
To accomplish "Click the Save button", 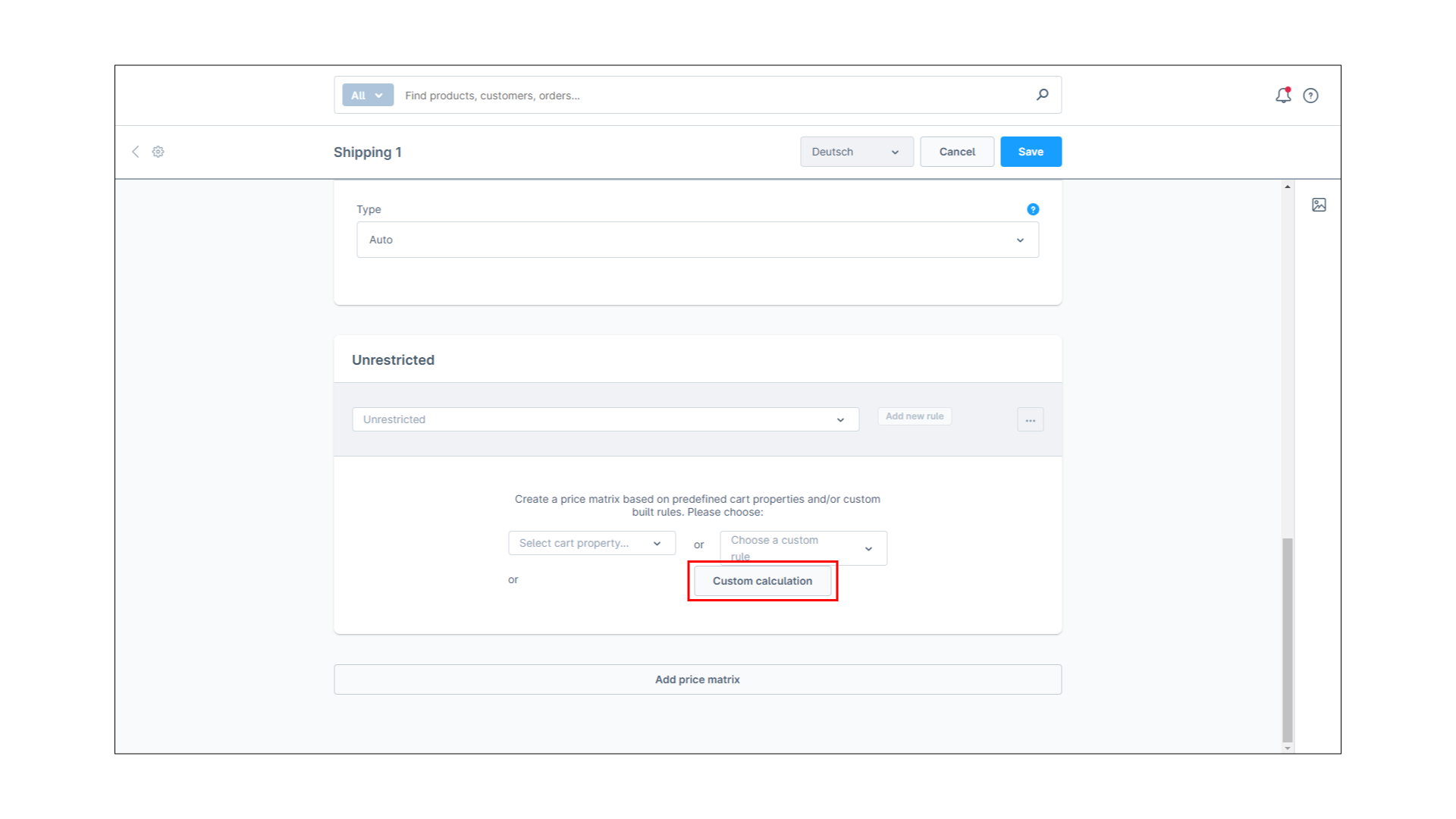I will click(1030, 151).
